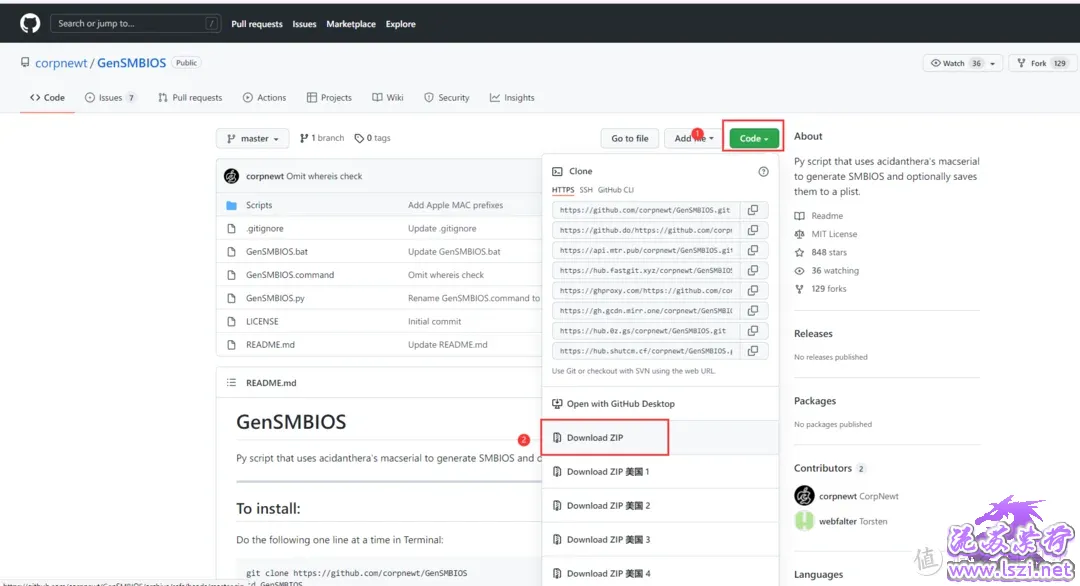Select the GitHub CLI clone tab
Image resolution: width=1080 pixels, height=586 pixels.
616,190
